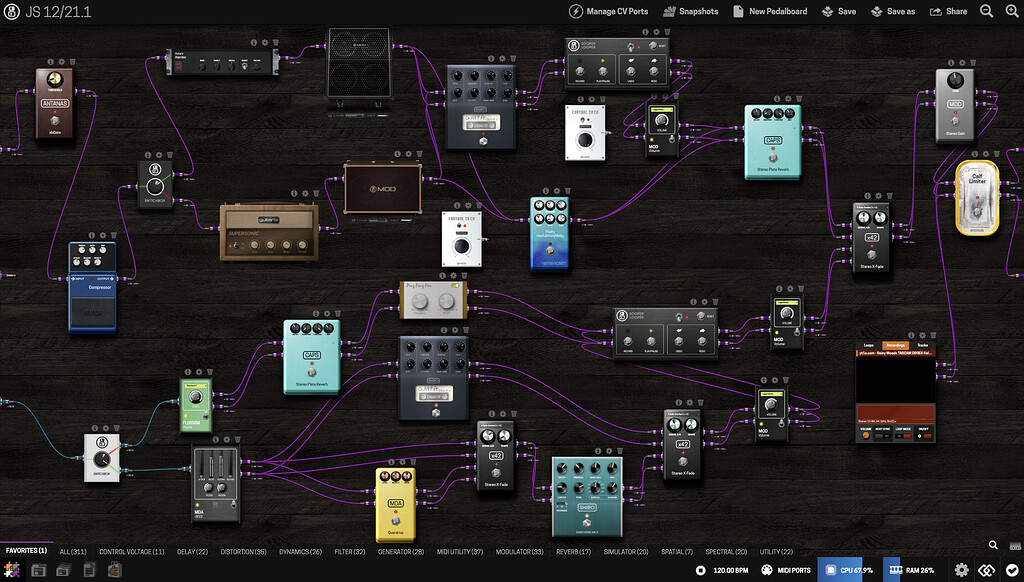Toggle HOST SYNC on the looper panel

[x=881, y=435]
